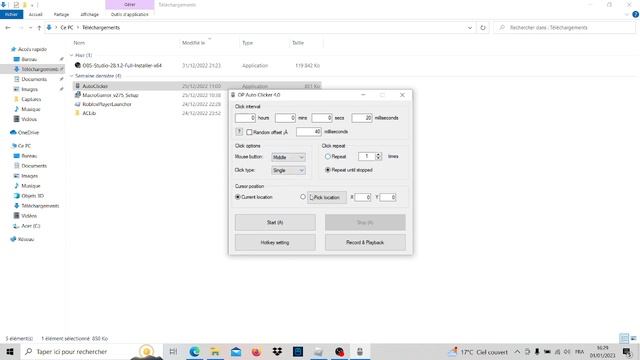This screenshot has width=640, height=360.
Task: Open Microsoft Edge from the taskbar
Action: pos(194,351)
